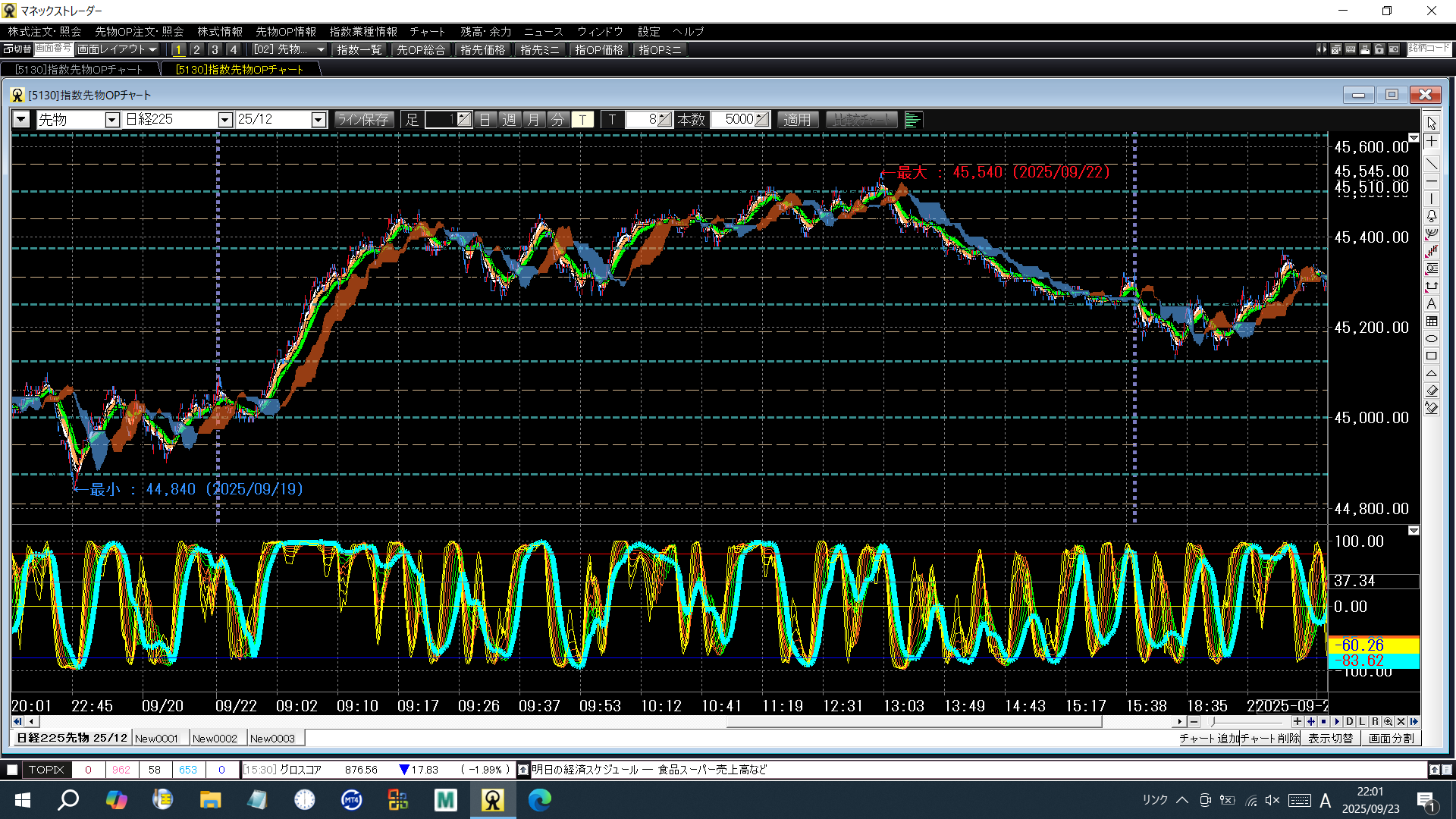1456x819 pixels.
Task: Select the eraser tool in sidebar
Action: click(1431, 391)
